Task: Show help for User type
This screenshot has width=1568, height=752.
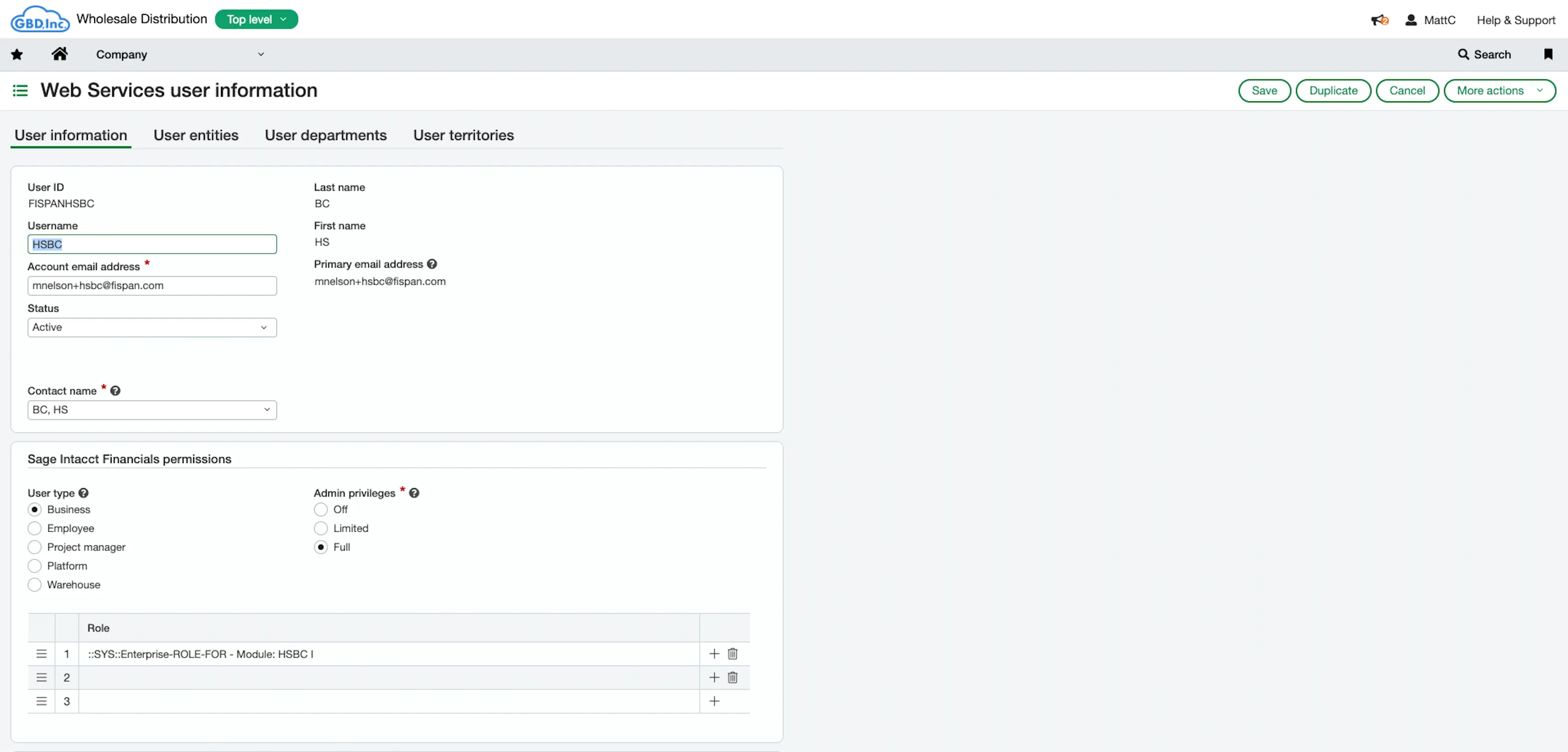Action: (84, 493)
